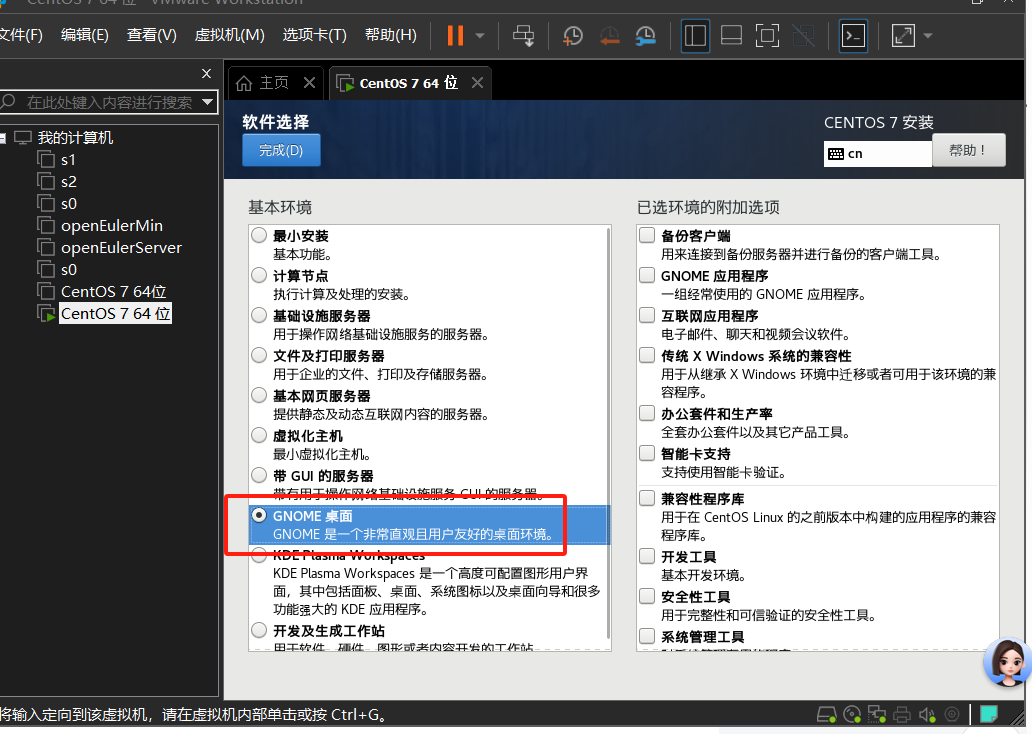Click the keyboard icon beside cn

836,154
